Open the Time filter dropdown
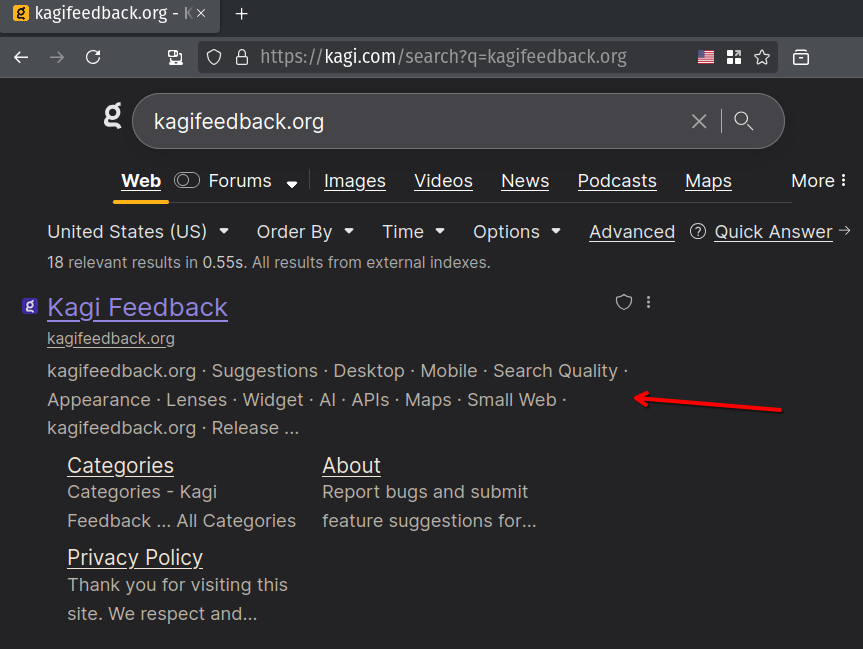Viewport: 863px width, 649px height. pyautogui.click(x=413, y=231)
